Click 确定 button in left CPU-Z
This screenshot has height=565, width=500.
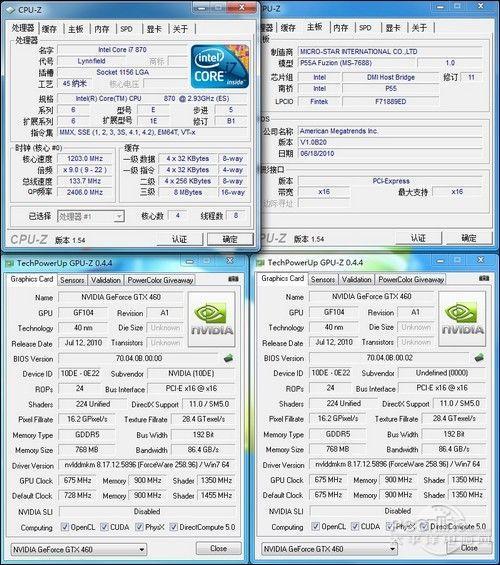(230, 239)
